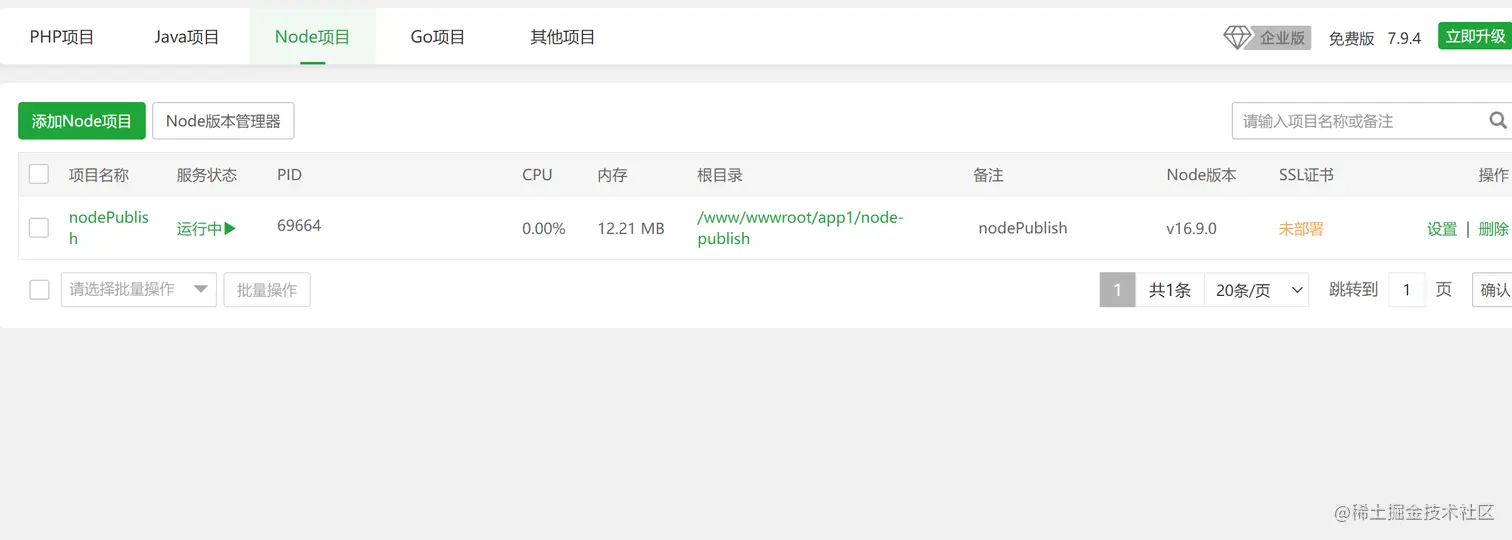The height and width of the screenshot is (540, 1512).
Task: Click the SSL证书 column header
Action: pyautogui.click(x=1306, y=175)
